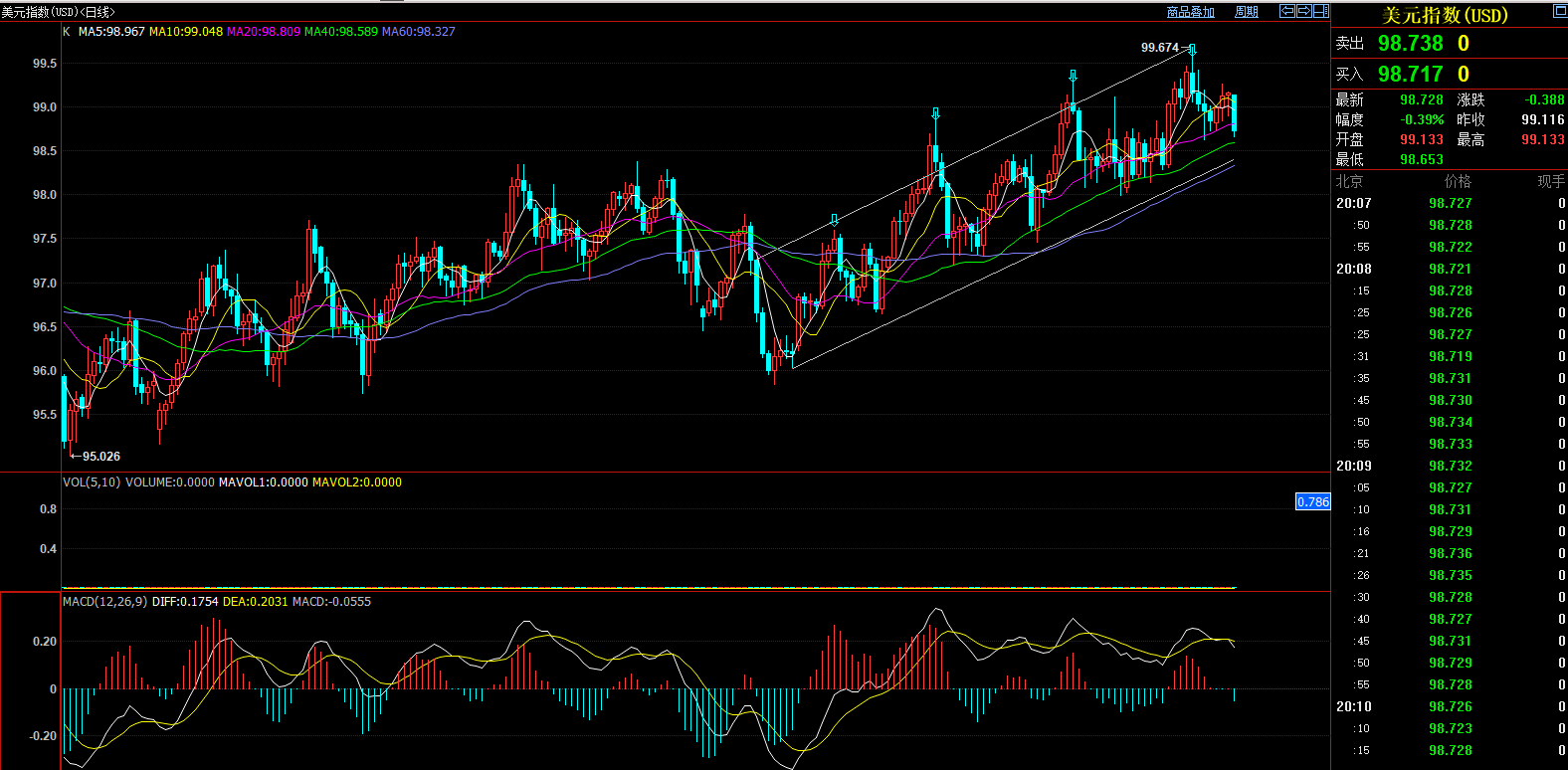Click the 美元指数(USD)<日线> chart title
This screenshot has height=770, width=1568.
pyautogui.click(x=58, y=12)
